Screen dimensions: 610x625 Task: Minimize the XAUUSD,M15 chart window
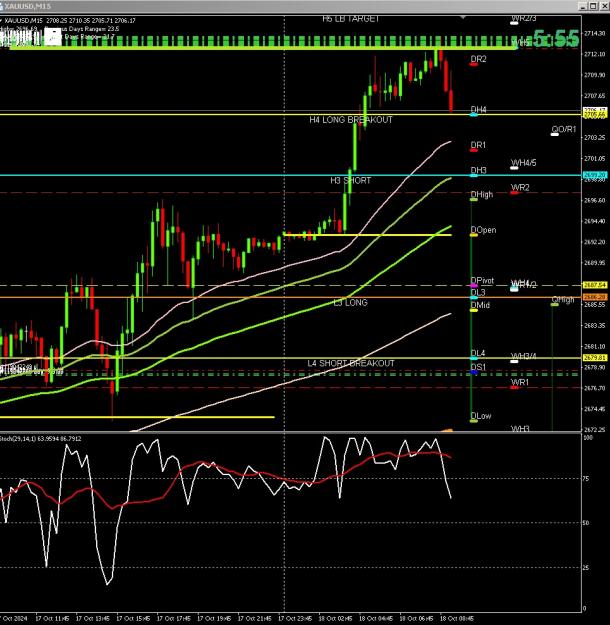pos(582,6)
